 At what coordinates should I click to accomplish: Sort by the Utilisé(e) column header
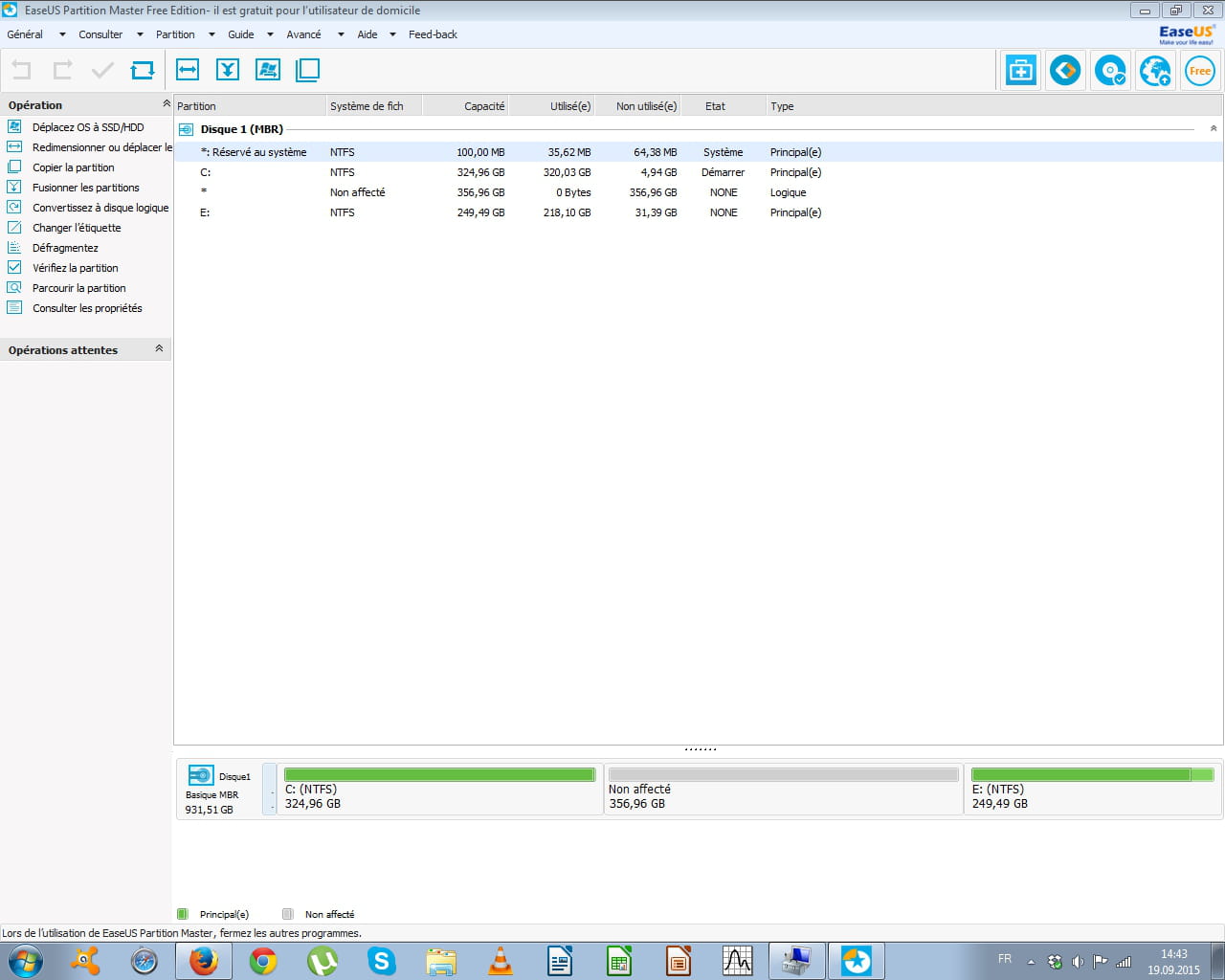(x=551, y=106)
